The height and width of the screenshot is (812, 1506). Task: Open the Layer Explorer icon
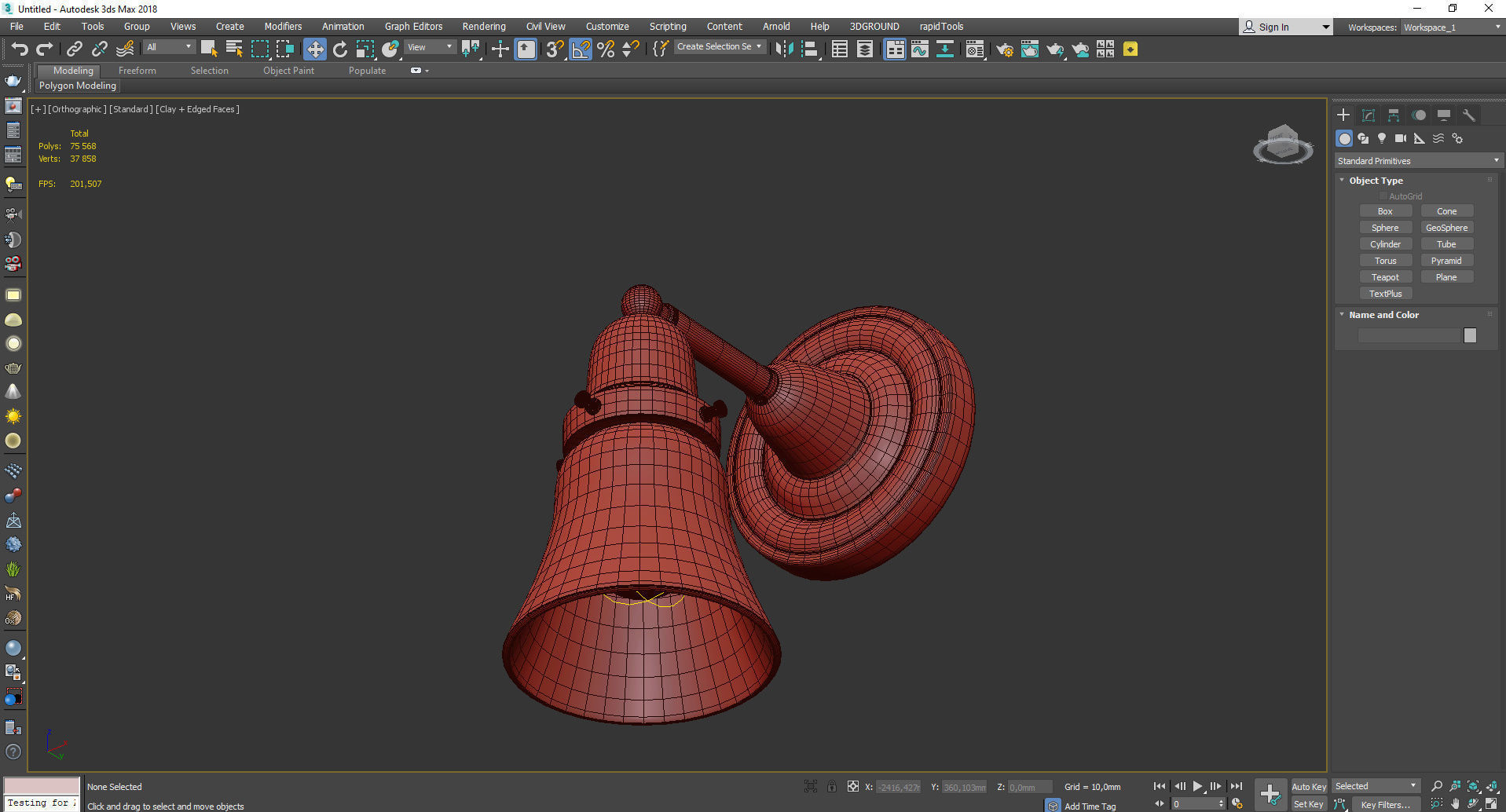pos(865,49)
